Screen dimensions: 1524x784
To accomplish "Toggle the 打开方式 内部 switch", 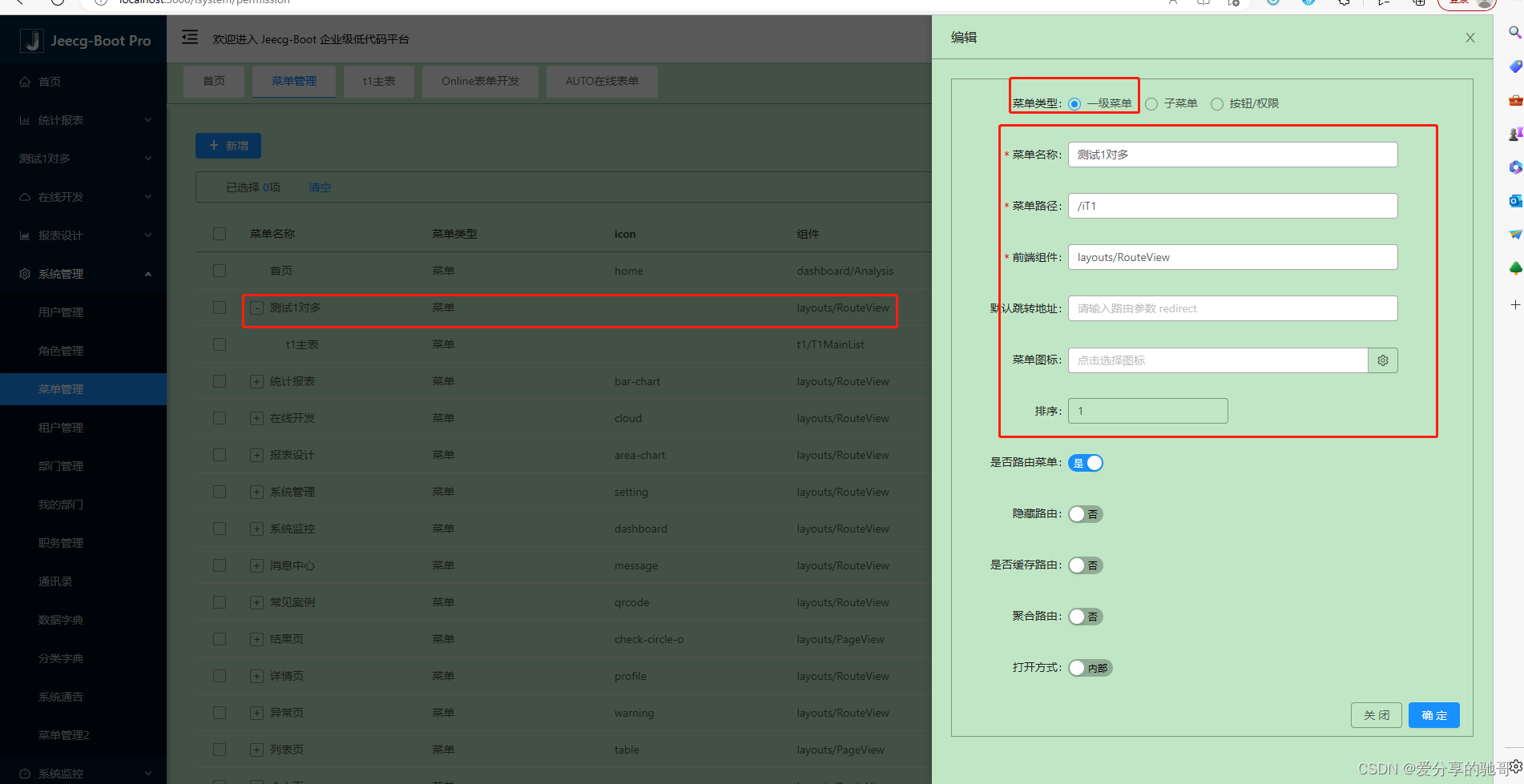I will [x=1091, y=668].
